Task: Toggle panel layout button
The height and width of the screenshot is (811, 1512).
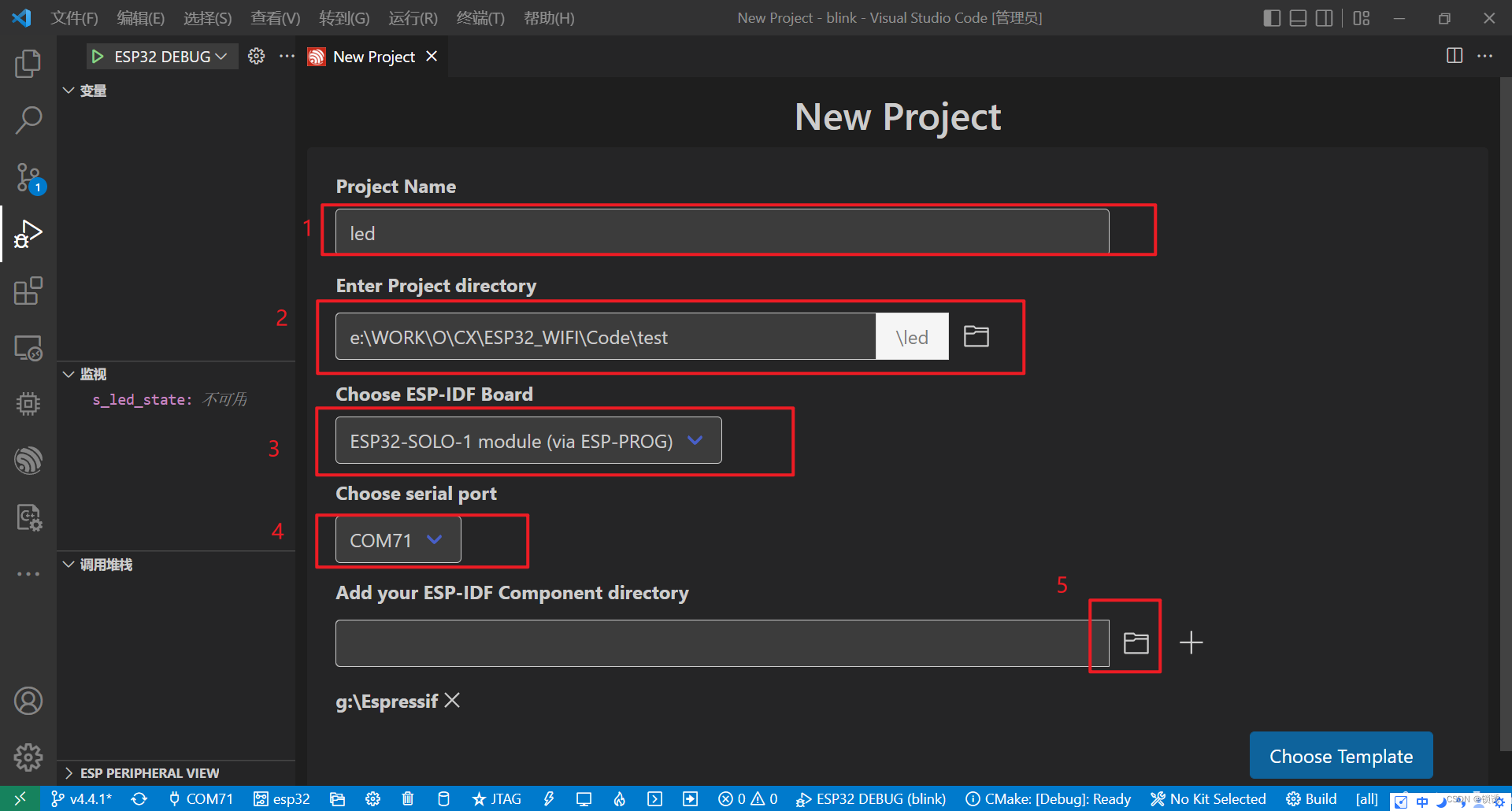Action: click(1299, 18)
